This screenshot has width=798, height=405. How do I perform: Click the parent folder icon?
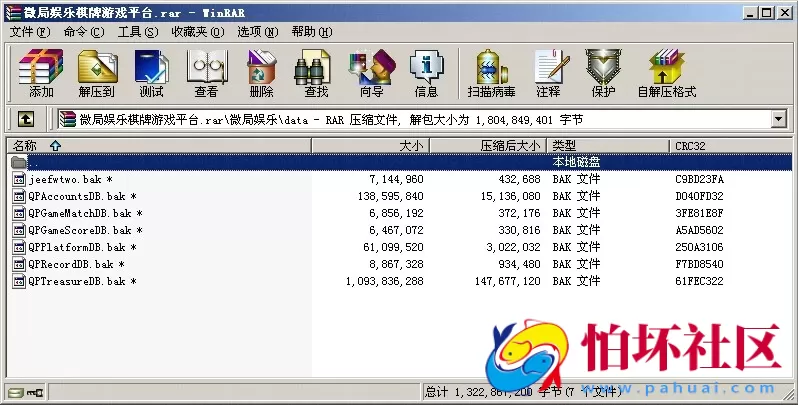point(19,162)
